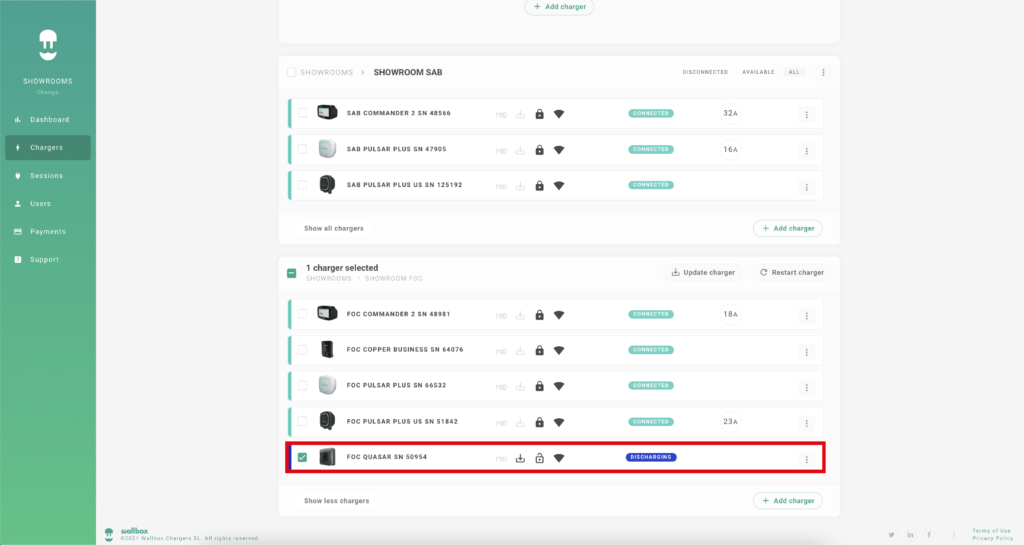
Task: Click the lock icon for SAB Pulsar Plus SN 47905
Action: 539,149
